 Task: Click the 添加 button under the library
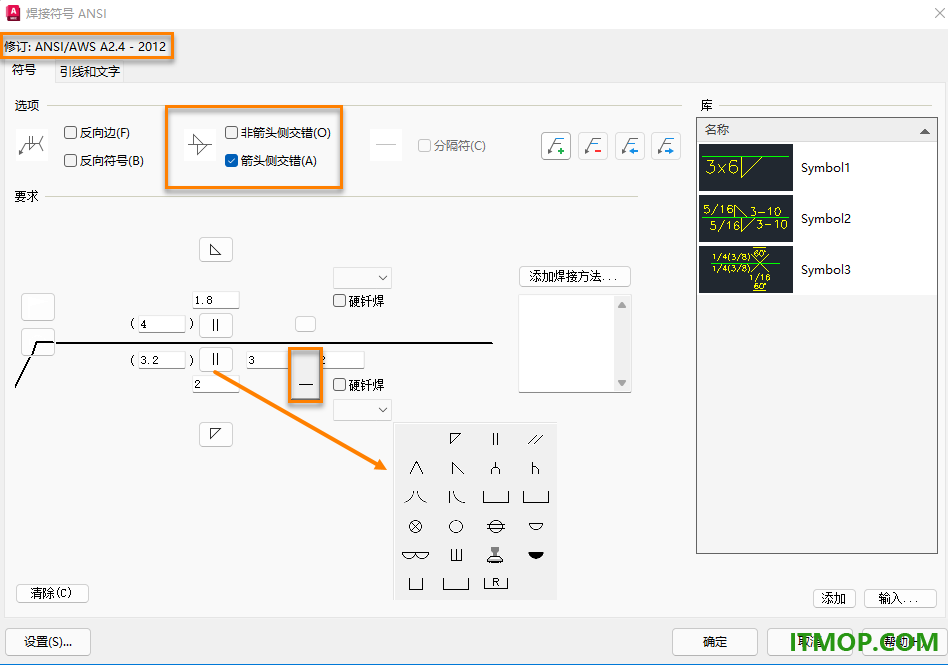click(x=834, y=598)
